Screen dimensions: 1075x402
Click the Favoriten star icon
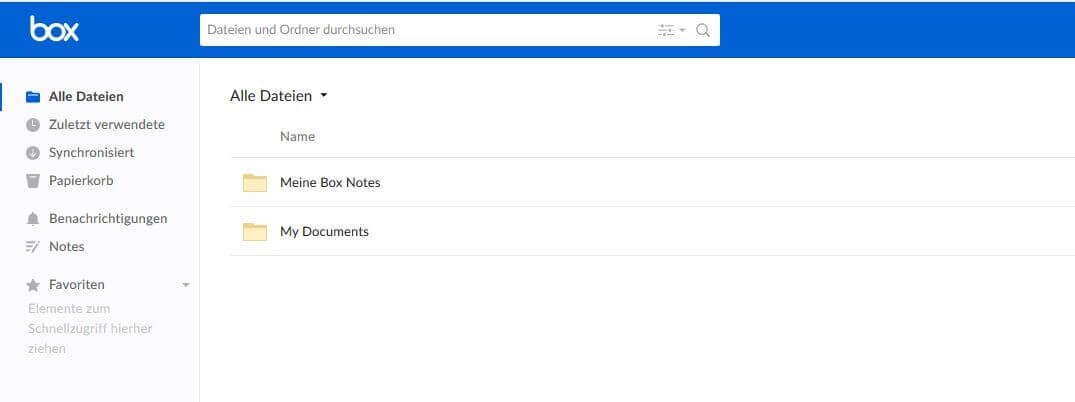(x=32, y=285)
